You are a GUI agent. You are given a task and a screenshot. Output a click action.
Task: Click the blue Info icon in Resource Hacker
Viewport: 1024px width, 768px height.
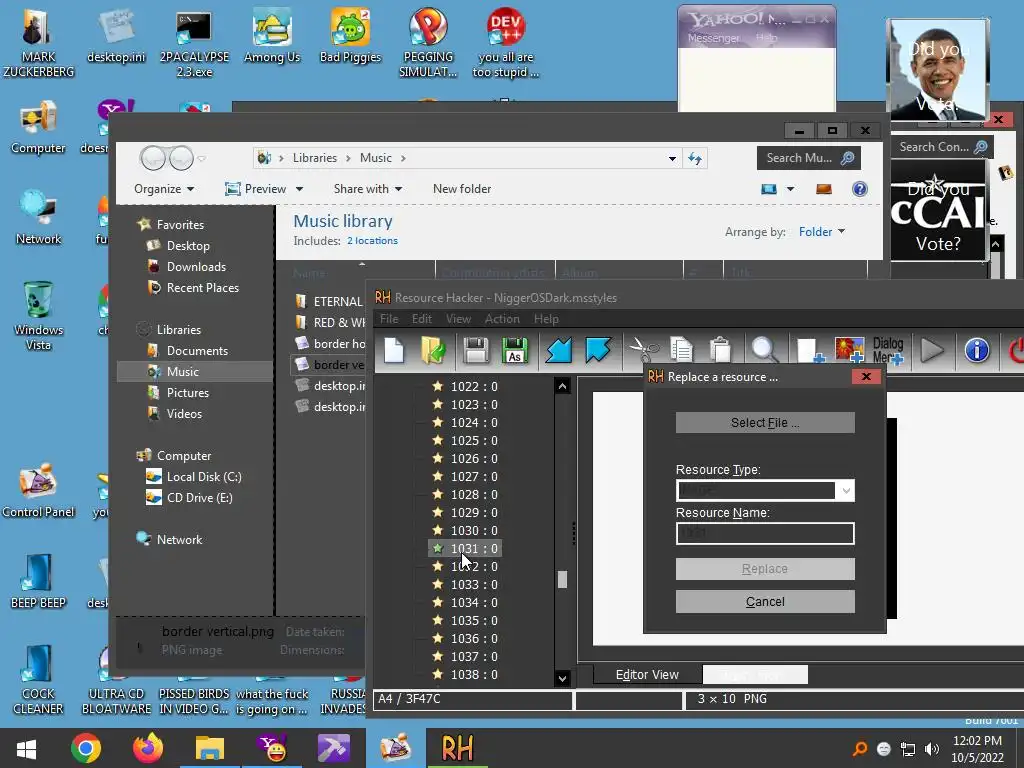point(976,350)
